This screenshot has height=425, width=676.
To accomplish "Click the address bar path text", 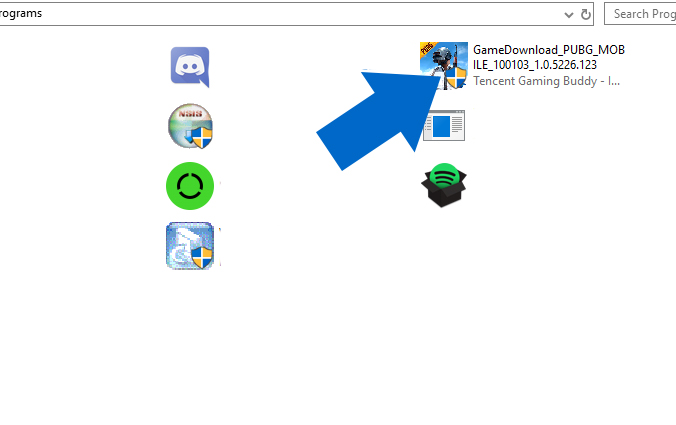I will (x=21, y=13).
